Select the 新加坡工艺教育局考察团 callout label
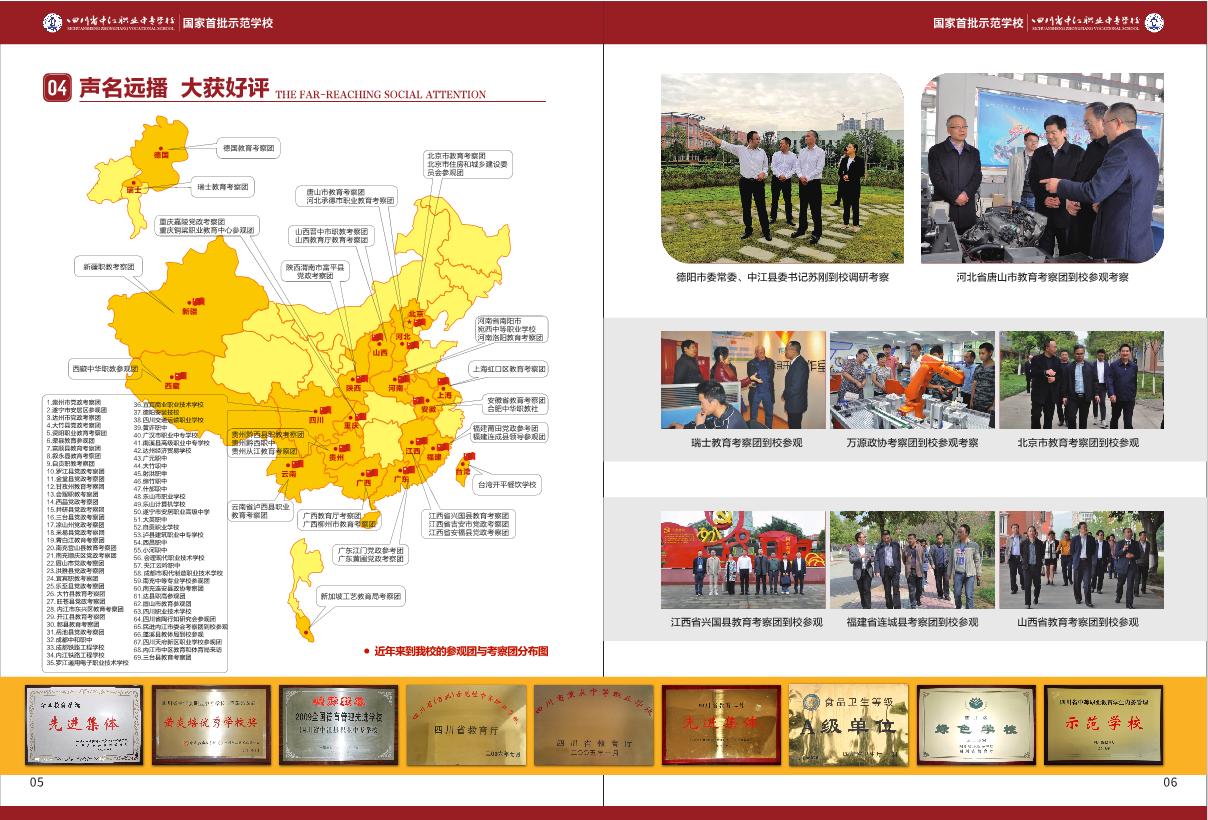Image resolution: width=1208 pixels, height=820 pixels. [x=360, y=596]
